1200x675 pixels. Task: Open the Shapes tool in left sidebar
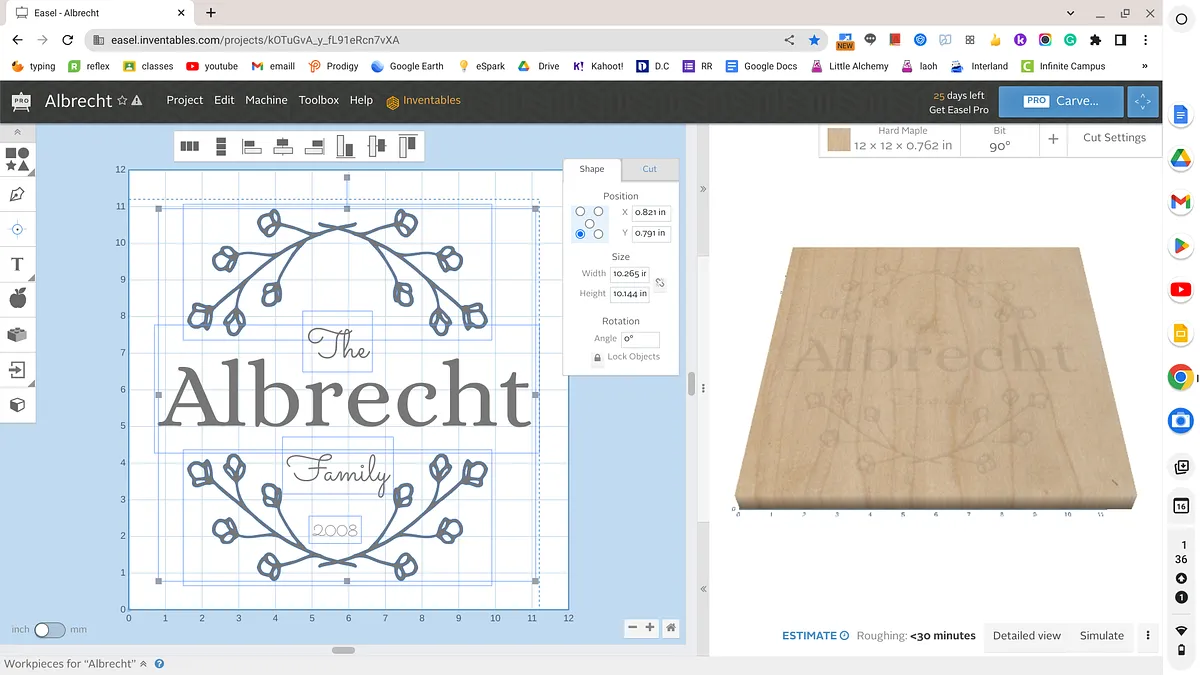pyautogui.click(x=17, y=159)
